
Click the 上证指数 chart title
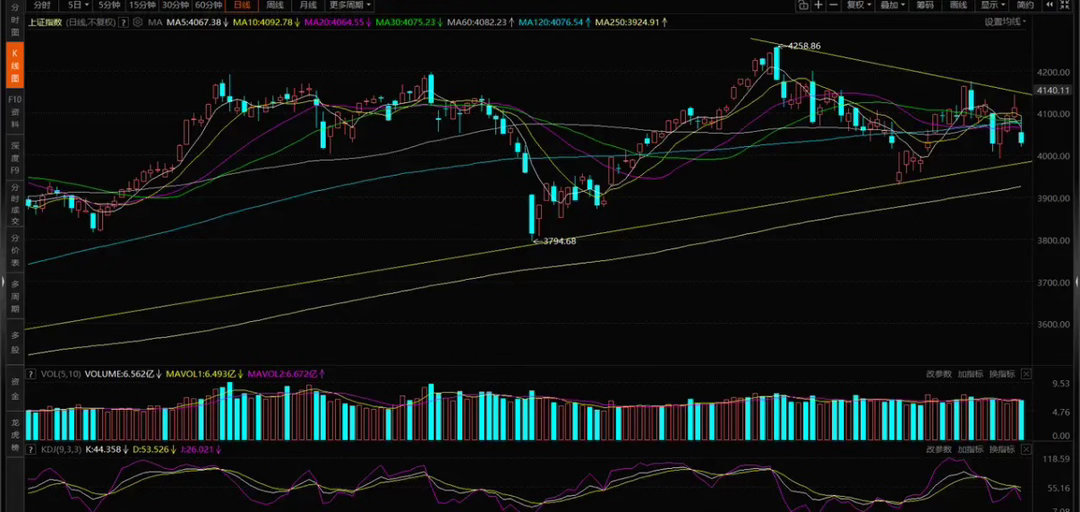45,22
